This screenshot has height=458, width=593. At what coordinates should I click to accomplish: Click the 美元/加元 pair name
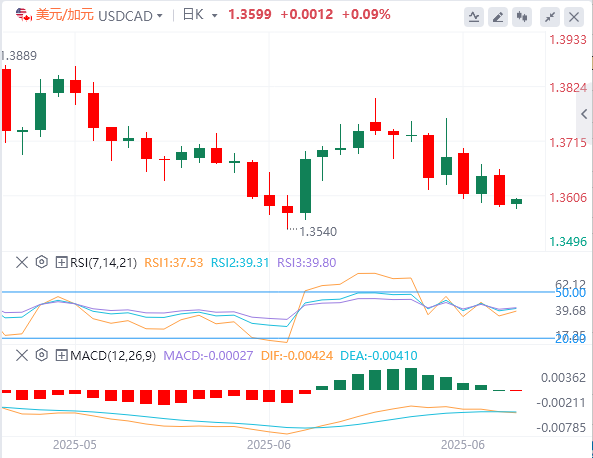64,15
